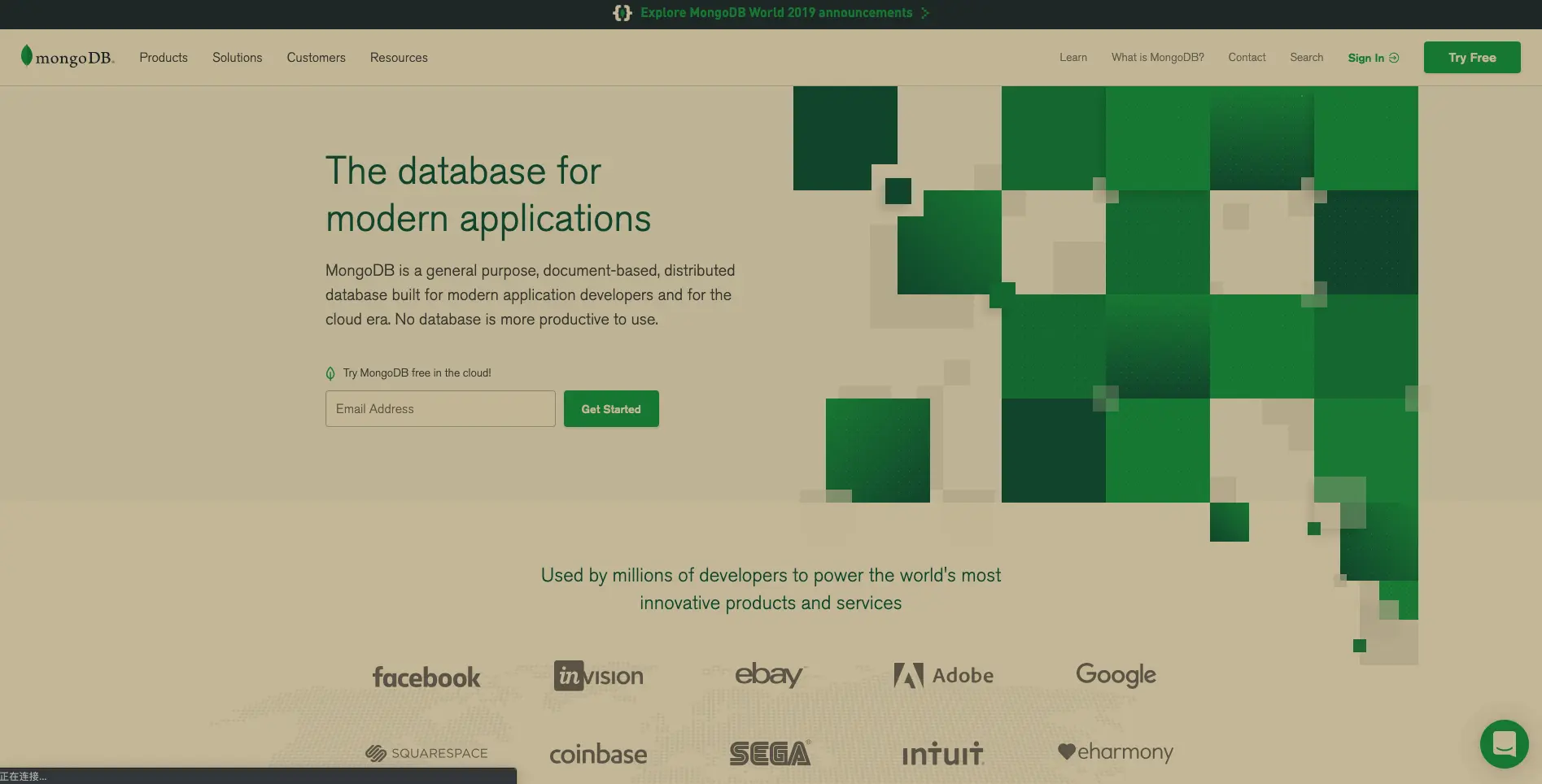Open the Learn link
This screenshot has width=1542, height=784.
[1073, 58]
